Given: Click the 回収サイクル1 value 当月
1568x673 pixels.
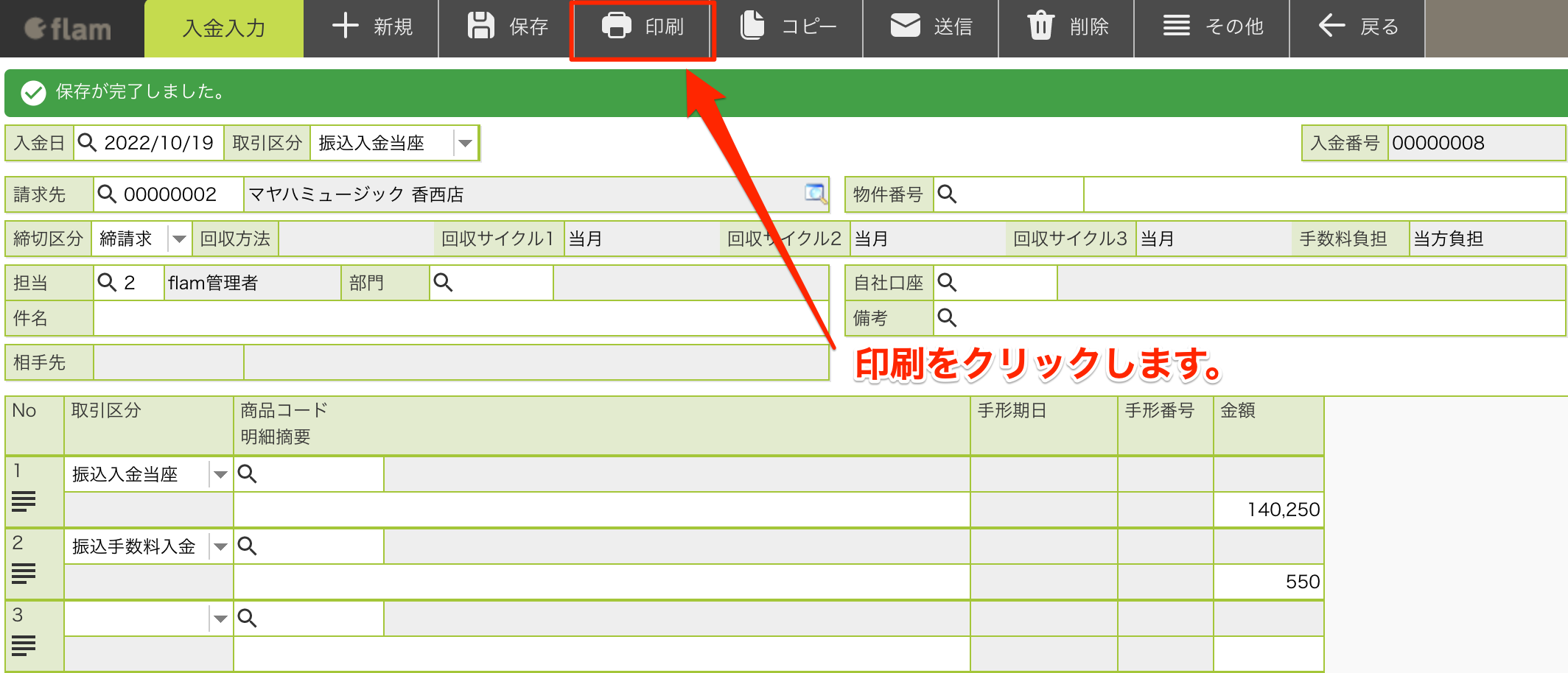Looking at the screenshot, I should tap(586, 239).
